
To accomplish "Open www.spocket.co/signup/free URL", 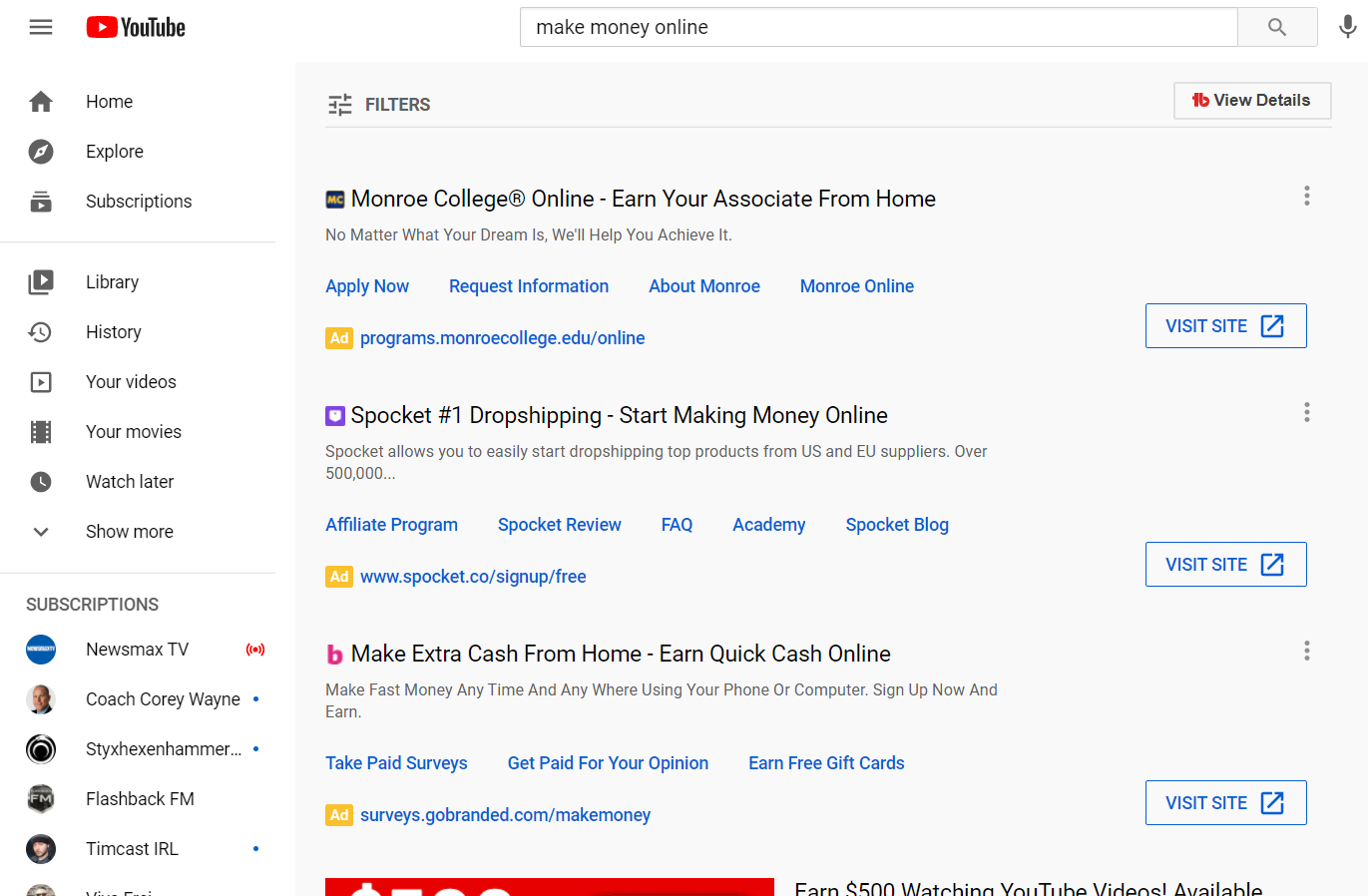I will click(473, 577).
